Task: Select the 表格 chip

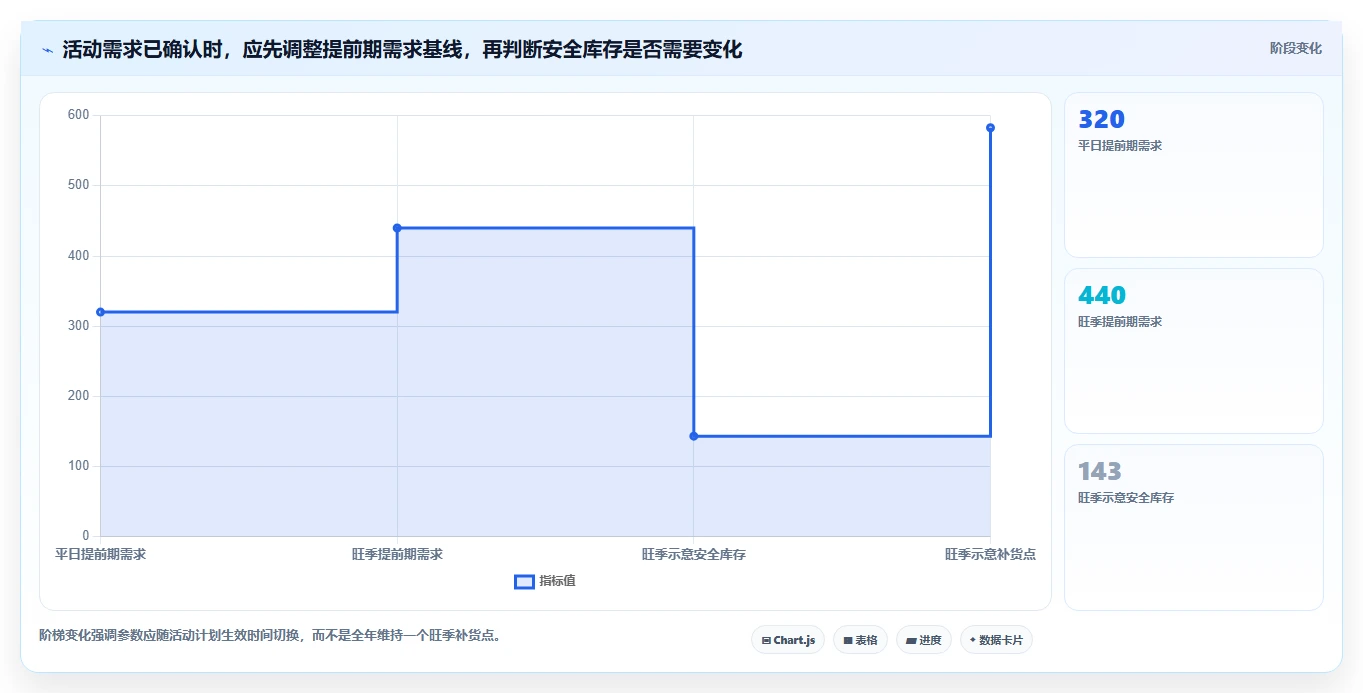Action: point(860,640)
